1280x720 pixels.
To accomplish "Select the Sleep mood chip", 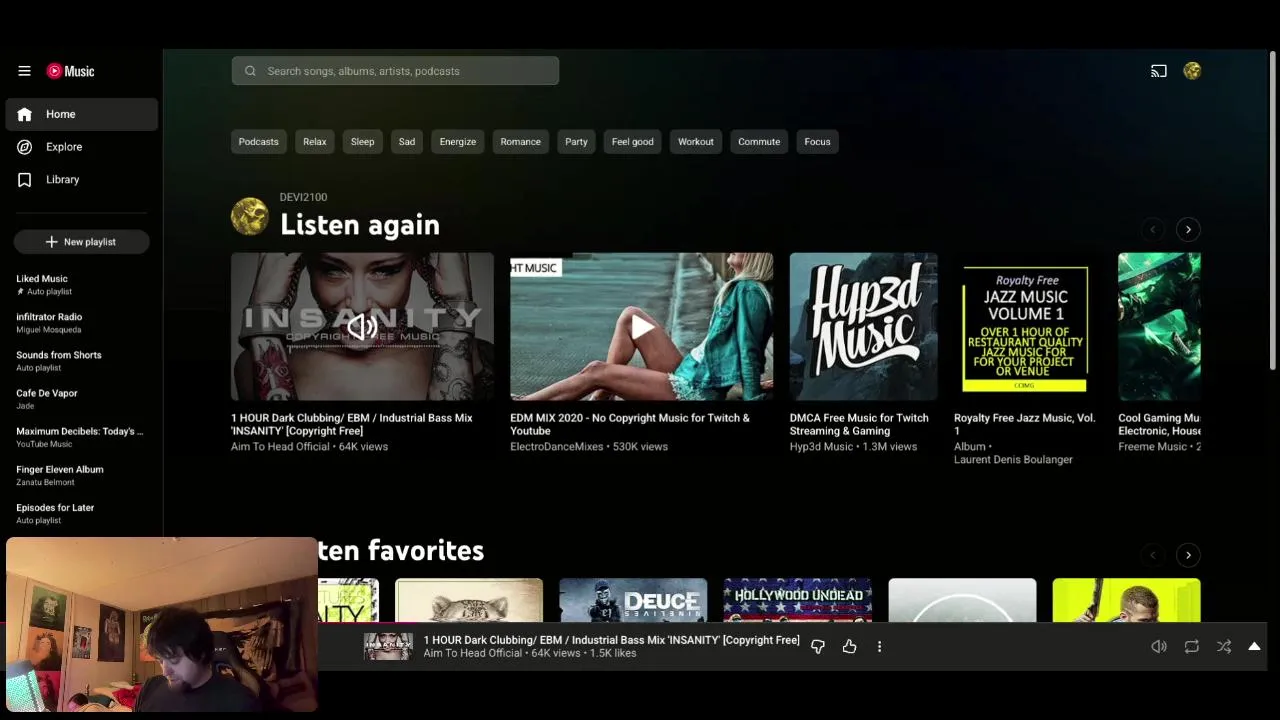I will pos(362,141).
